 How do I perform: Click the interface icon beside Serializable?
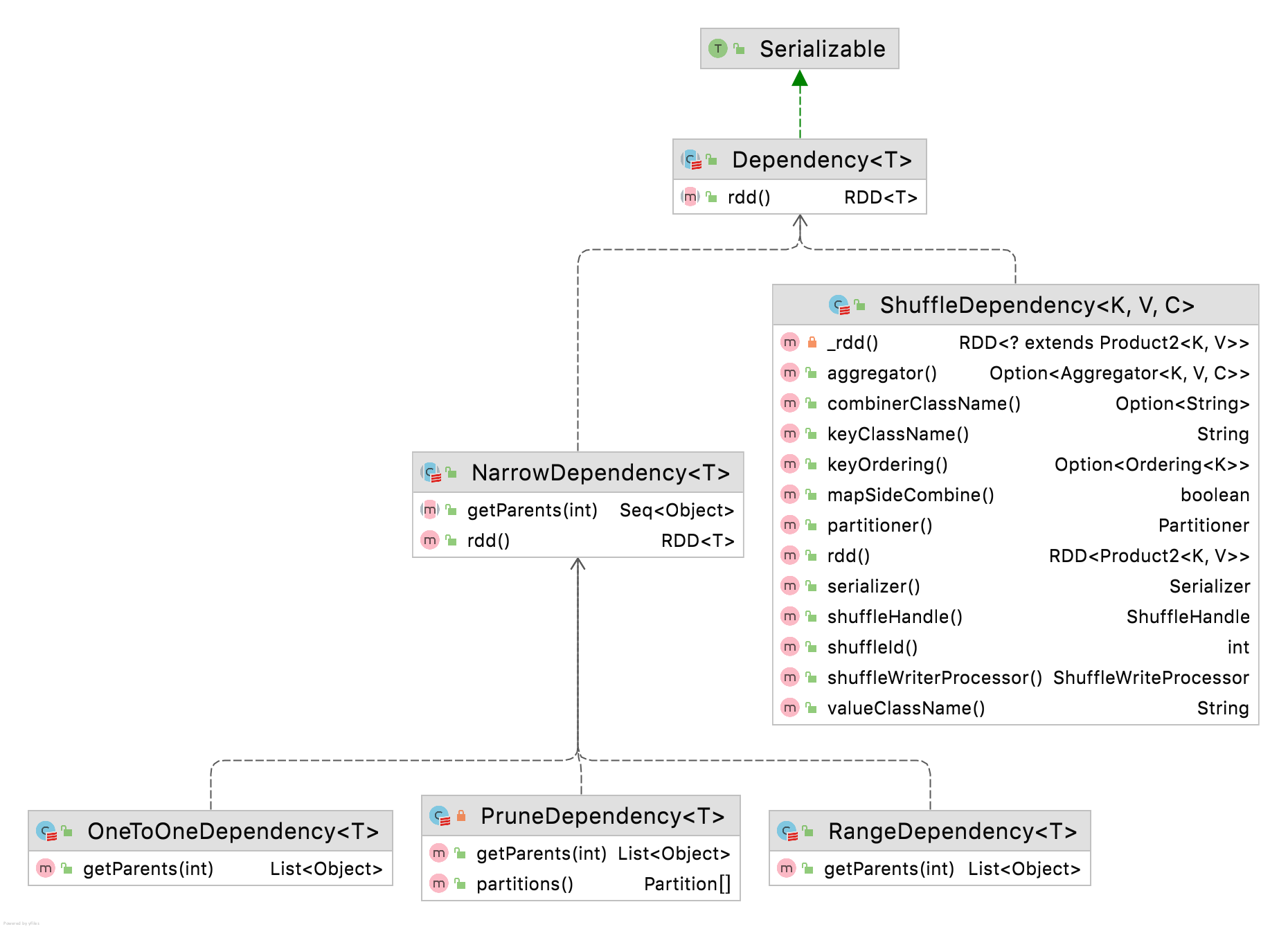(719, 48)
